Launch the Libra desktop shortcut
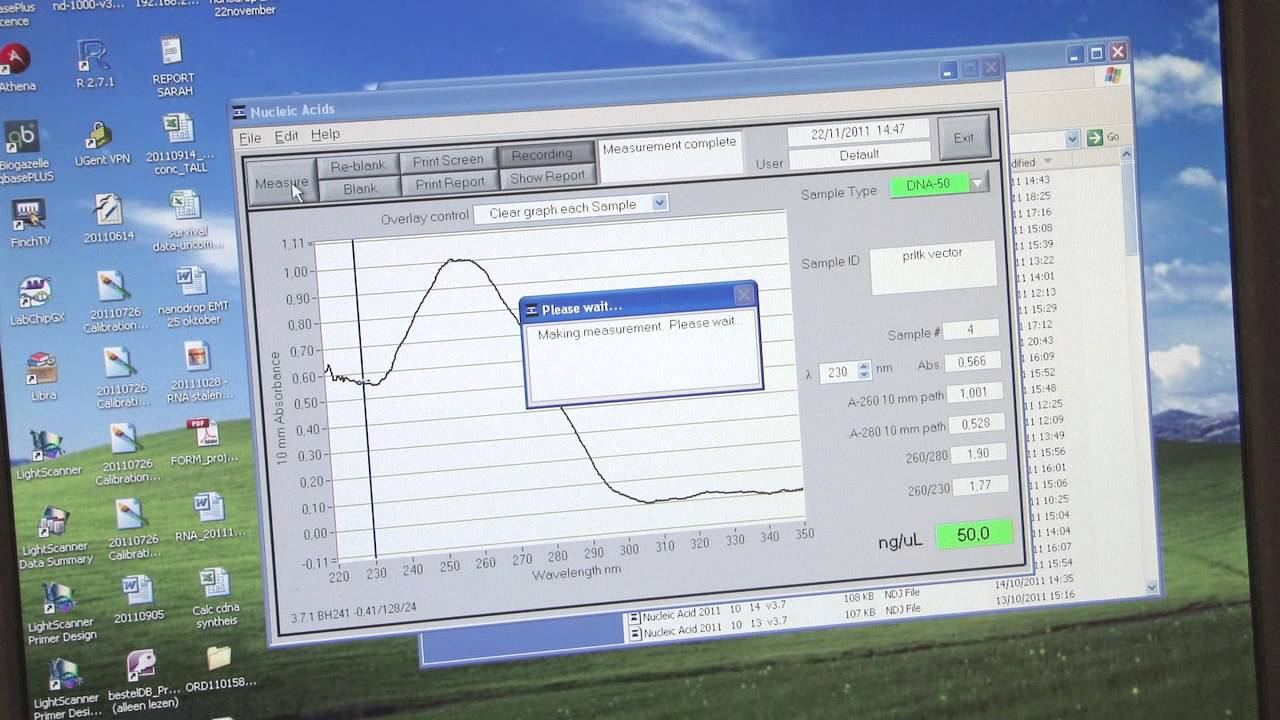 (42, 375)
